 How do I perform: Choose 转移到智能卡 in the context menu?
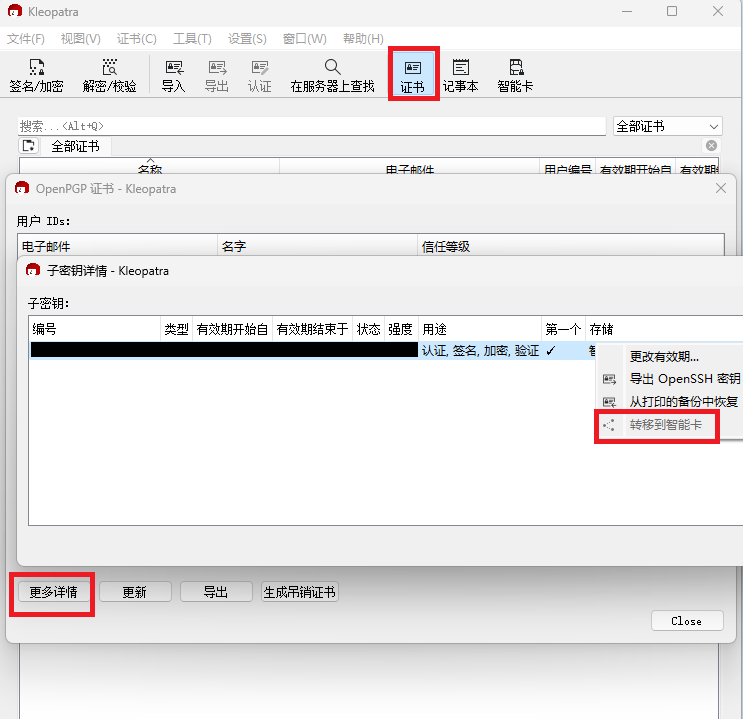pos(665,425)
